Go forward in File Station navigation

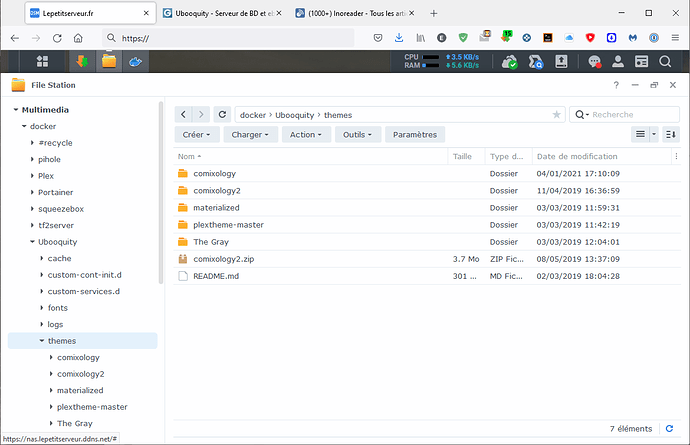point(201,114)
